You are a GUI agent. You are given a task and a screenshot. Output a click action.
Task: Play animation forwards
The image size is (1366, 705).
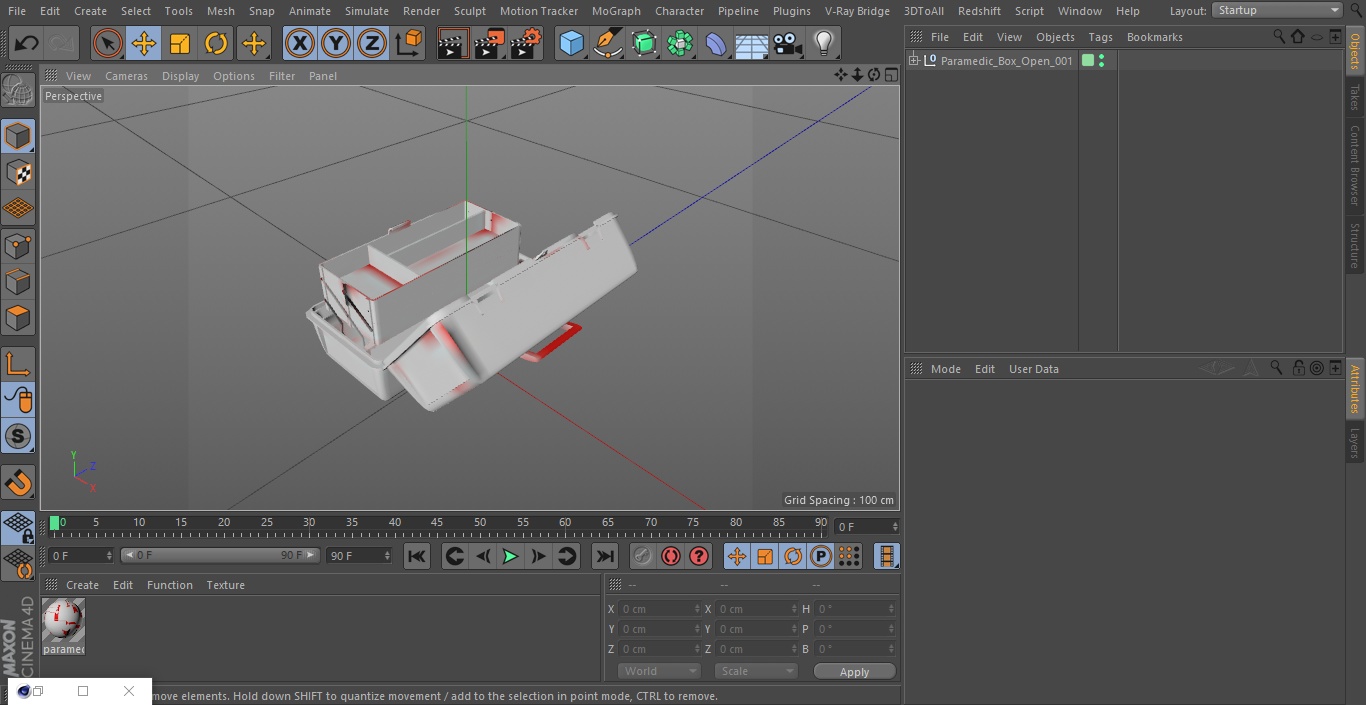[510, 556]
